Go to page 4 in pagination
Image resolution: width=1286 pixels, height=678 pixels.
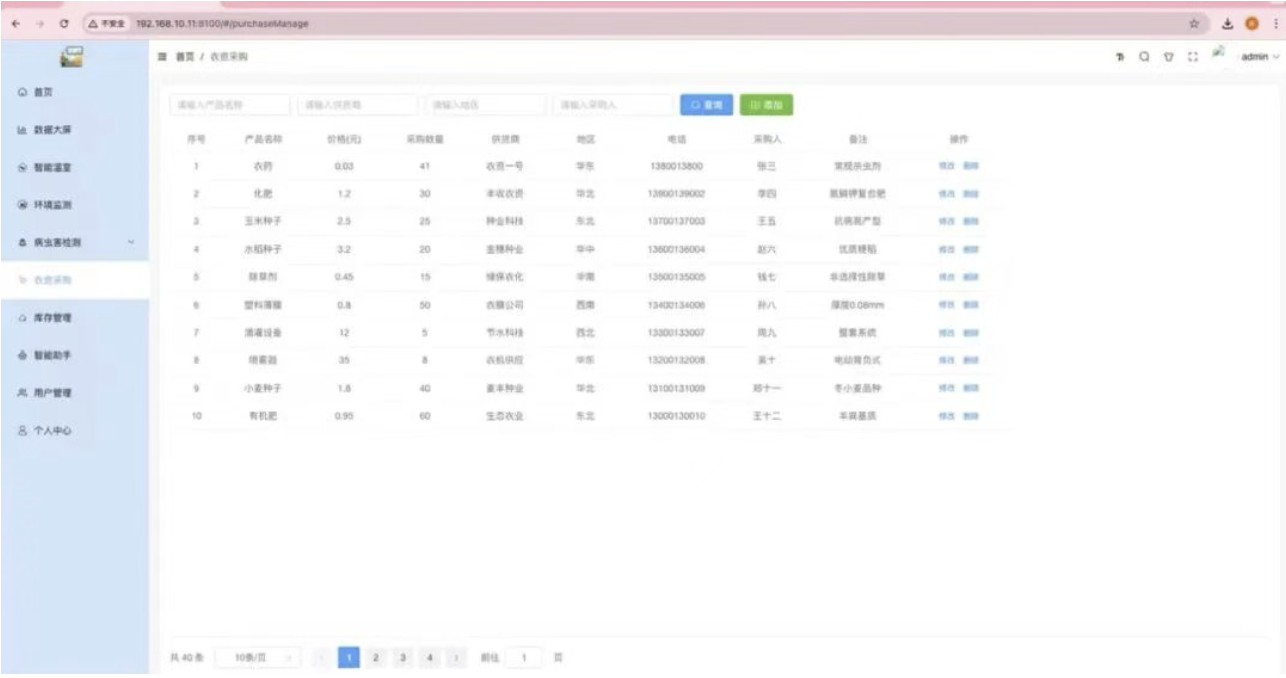click(x=429, y=657)
